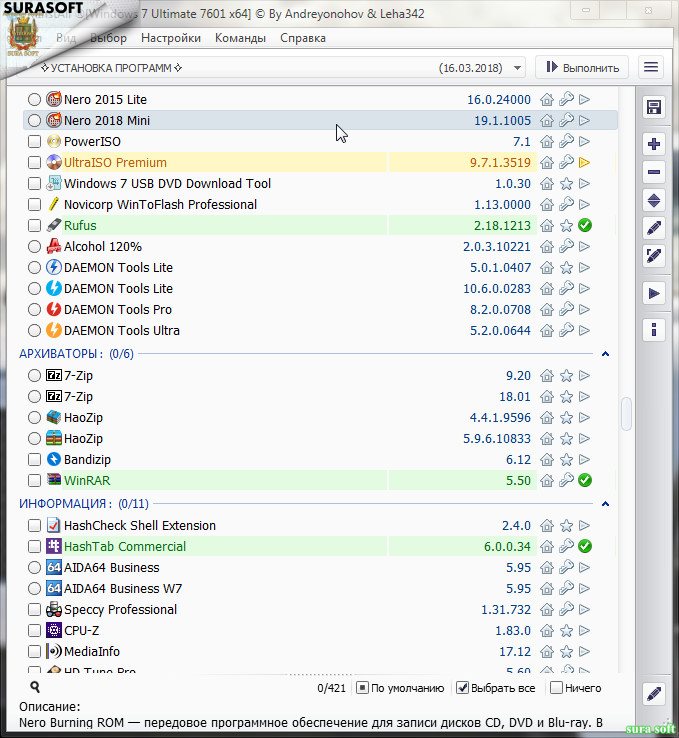Click the vertical scrollbar thumb

tap(626, 414)
